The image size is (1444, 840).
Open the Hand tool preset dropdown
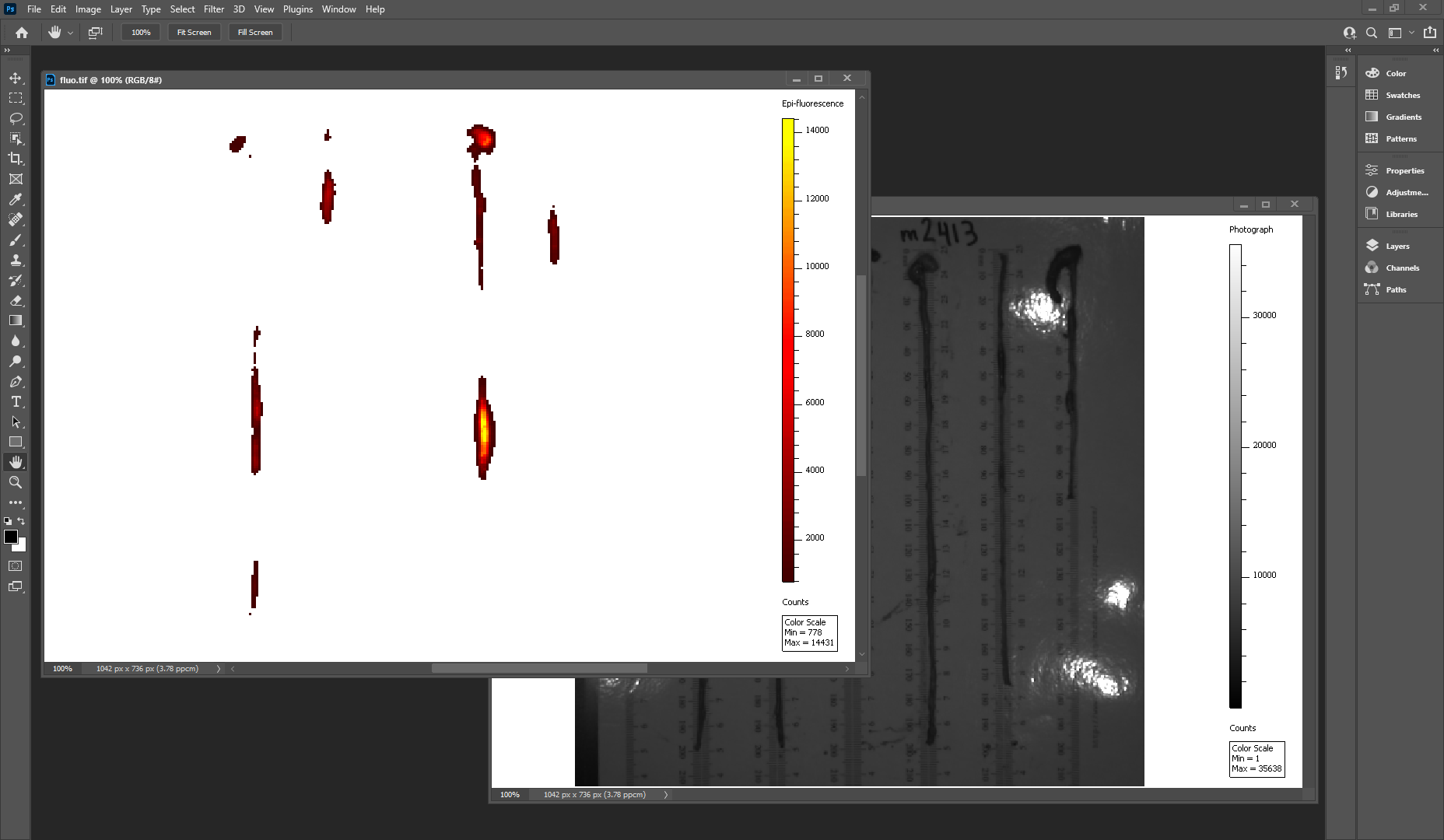(x=70, y=33)
